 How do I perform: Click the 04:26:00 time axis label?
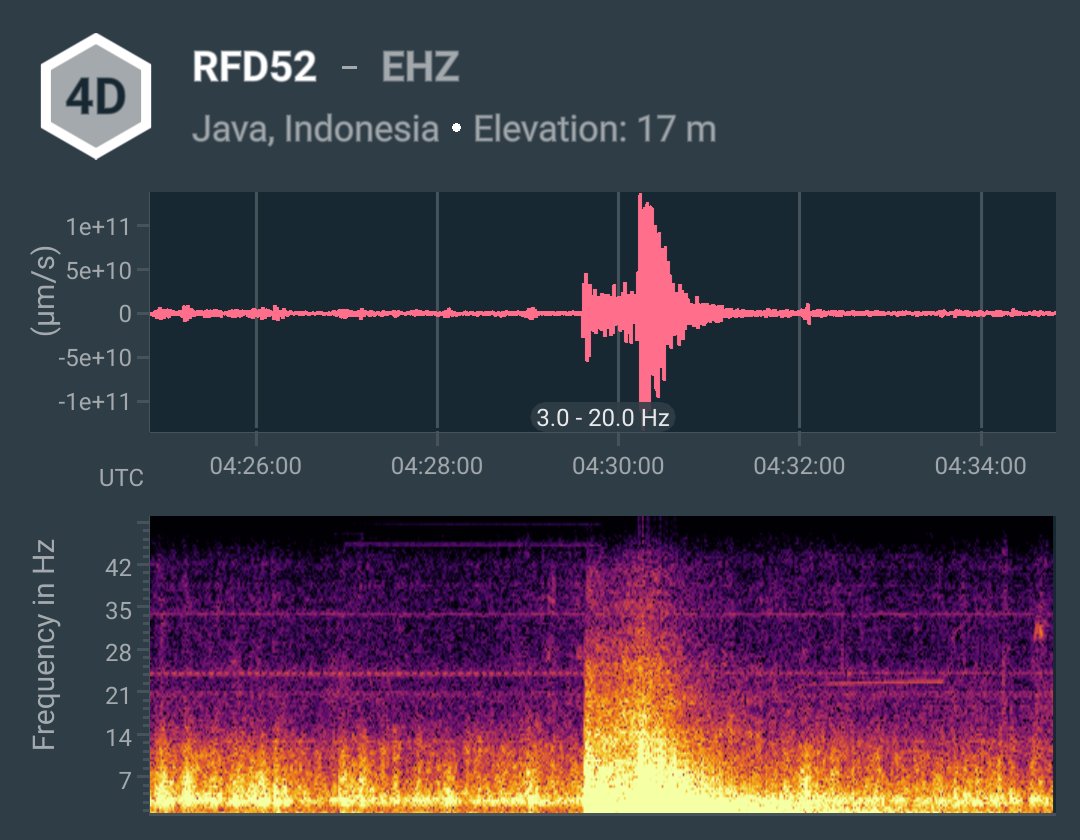click(256, 465)
